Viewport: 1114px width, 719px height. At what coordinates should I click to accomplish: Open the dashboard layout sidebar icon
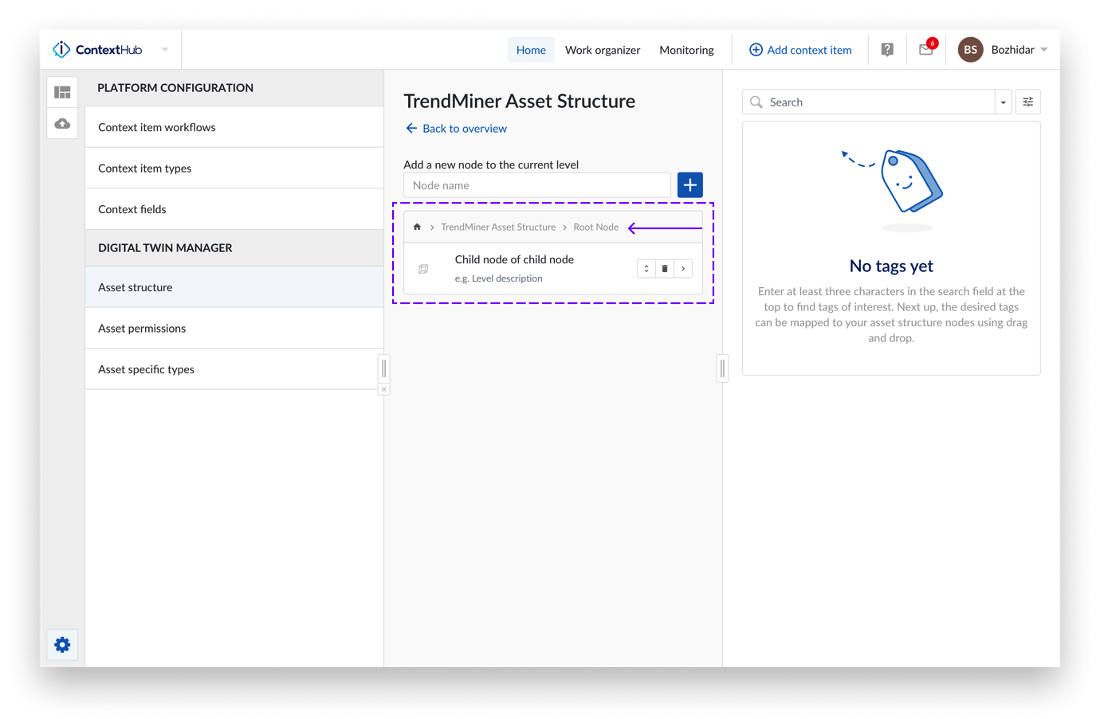(x=62, y=93)
